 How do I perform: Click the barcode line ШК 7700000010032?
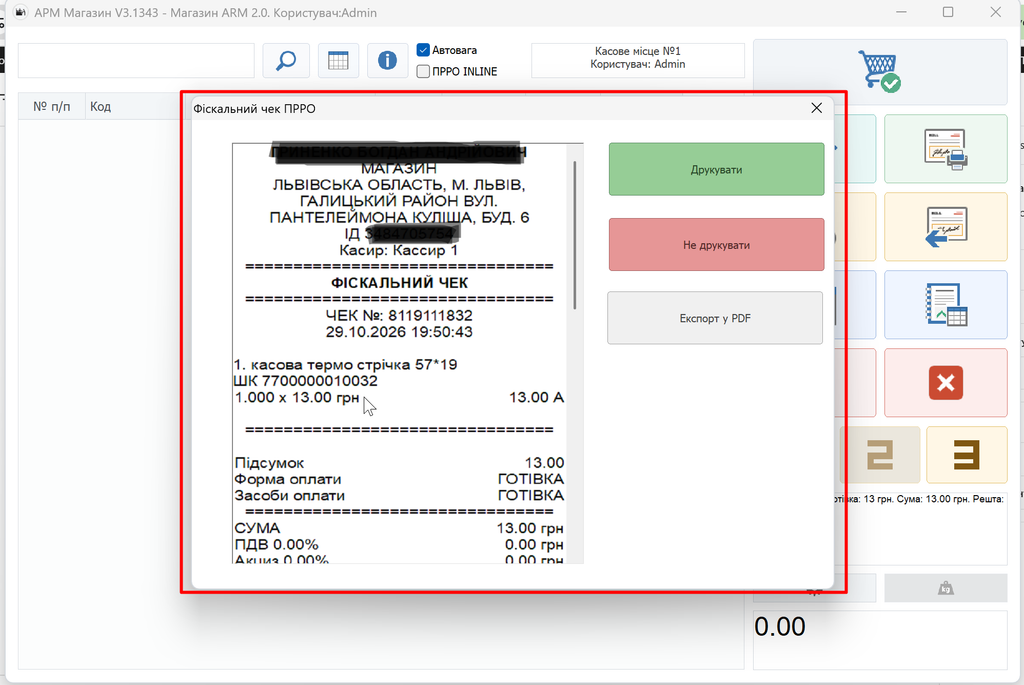[306, 381]
